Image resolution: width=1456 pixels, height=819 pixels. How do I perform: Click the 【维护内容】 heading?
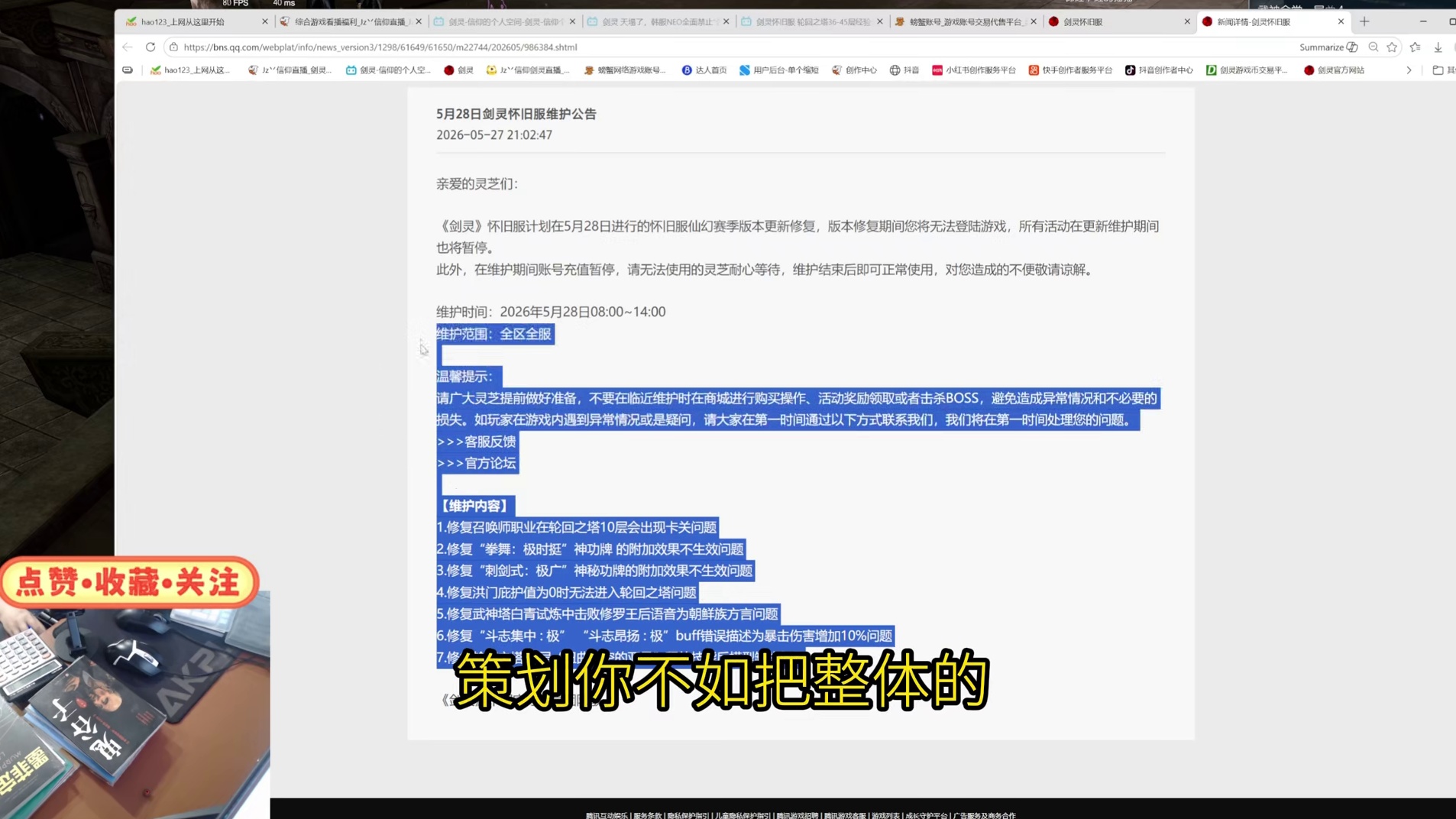[474, 506]
